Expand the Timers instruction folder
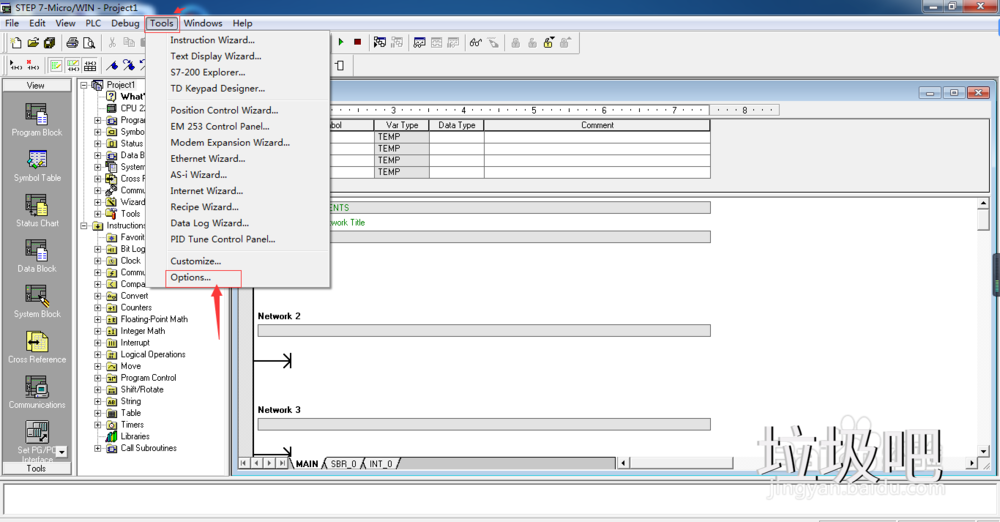 [98, 425]
